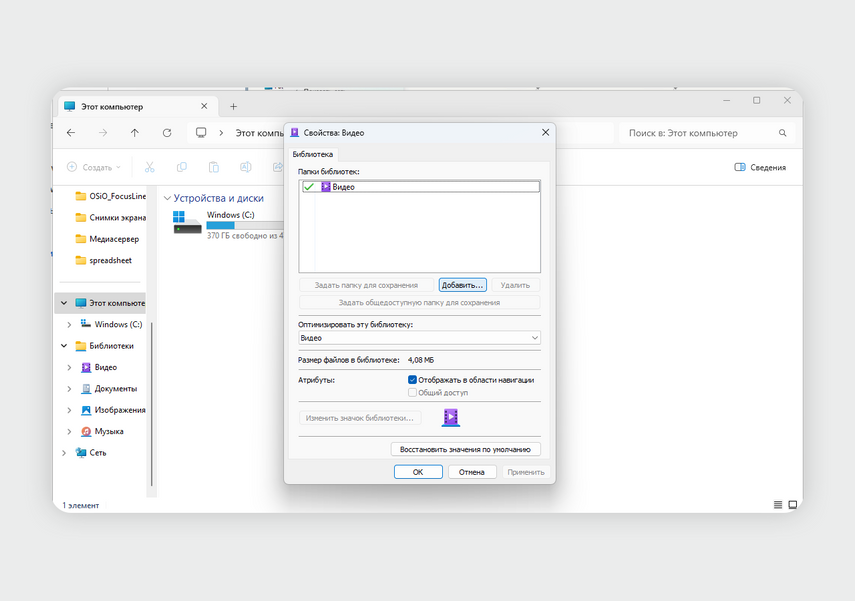855x601 pixels.
Task: Collapse the Этот компьютер sidebar node
Action: coord(64,303)
